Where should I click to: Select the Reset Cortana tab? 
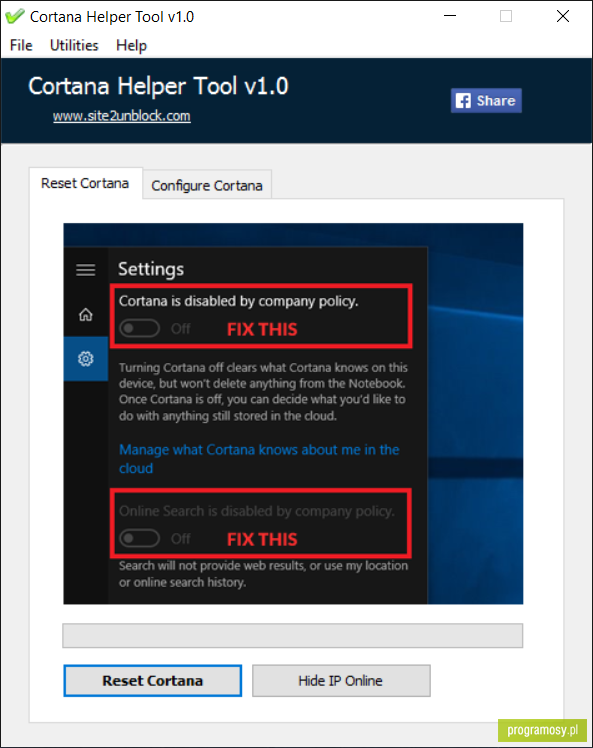pos(85,183)
